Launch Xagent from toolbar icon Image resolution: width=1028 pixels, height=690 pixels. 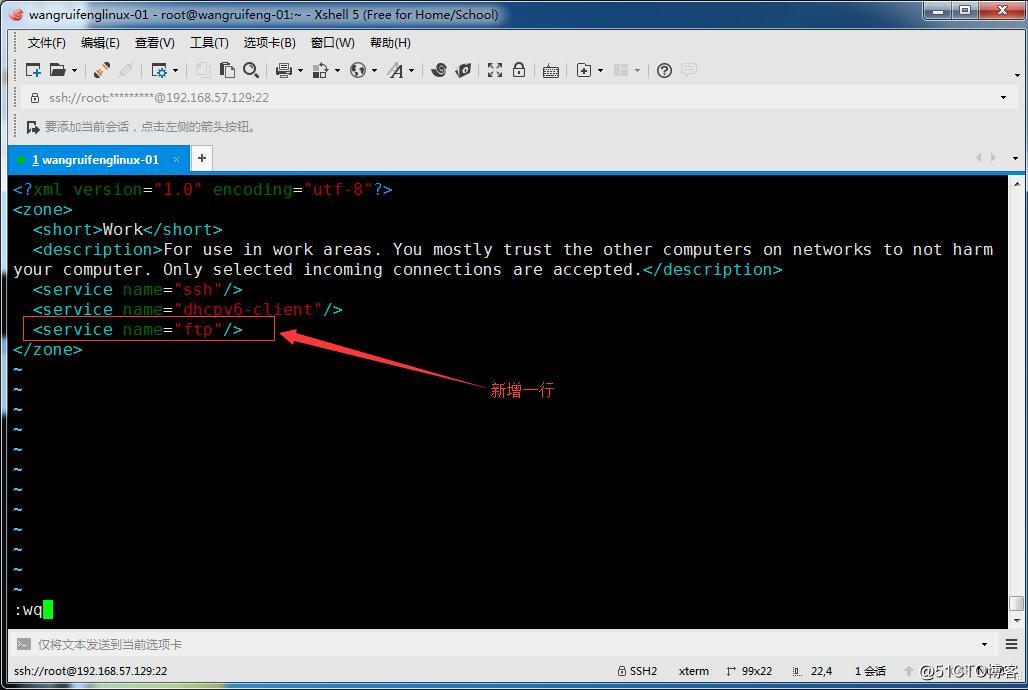coord(463,70)
